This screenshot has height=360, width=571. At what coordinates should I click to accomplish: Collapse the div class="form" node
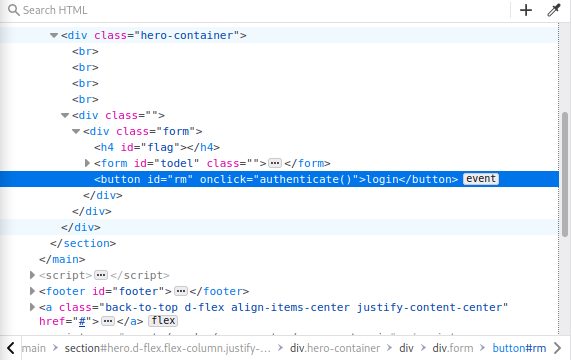pyautogui.click(x=76, y=131)
